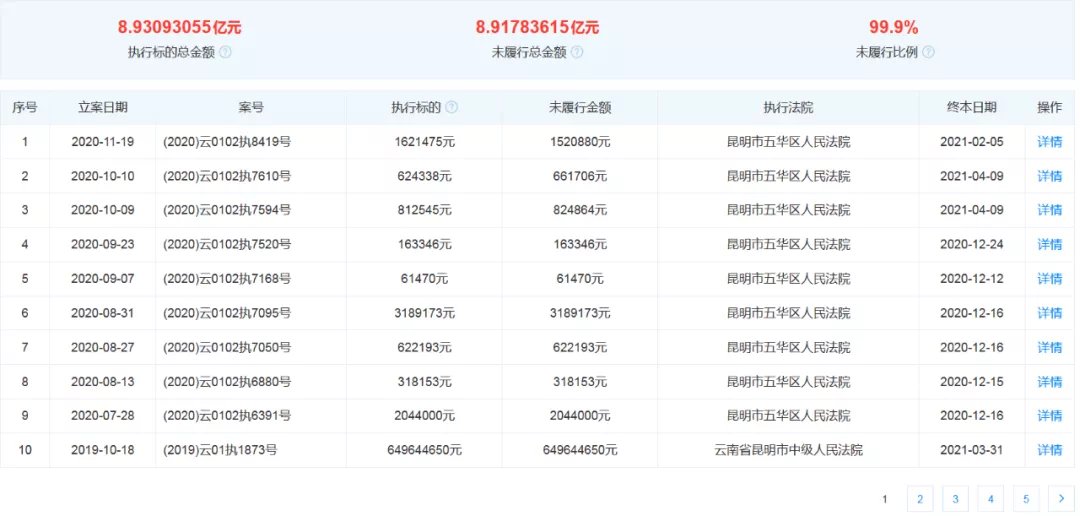Go to page 2
The width and height of the screenshot is (1080, 516).
coord(920,499)
